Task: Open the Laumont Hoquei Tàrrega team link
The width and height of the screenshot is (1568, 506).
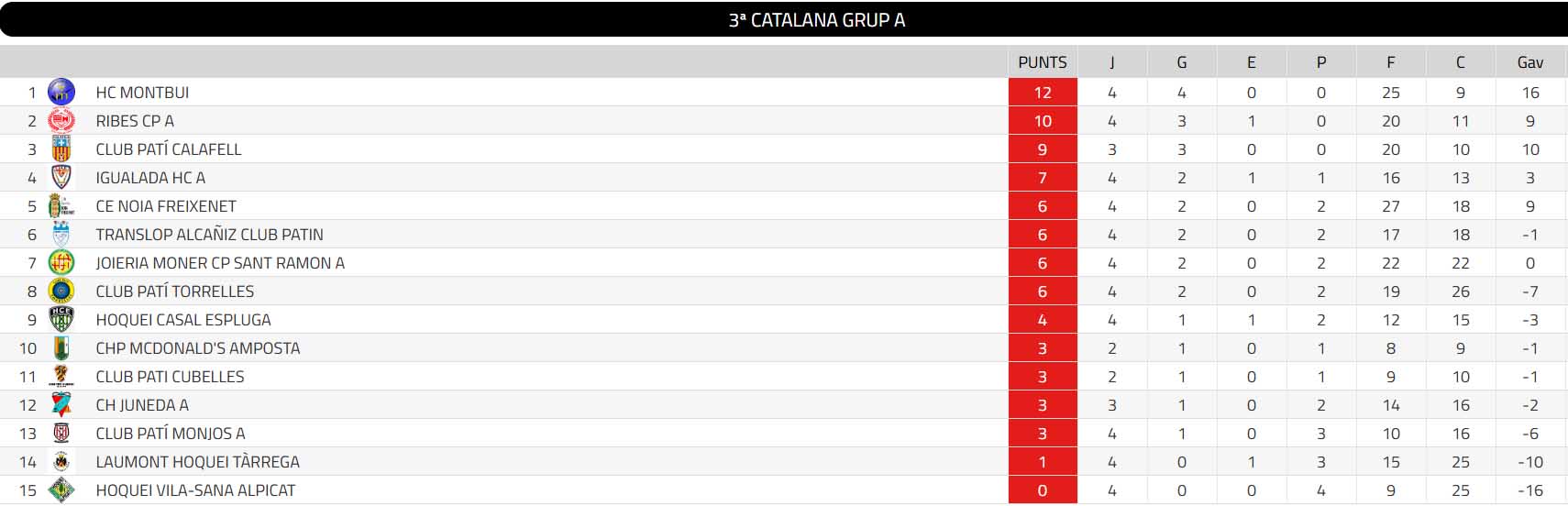Action: [197, 462]
